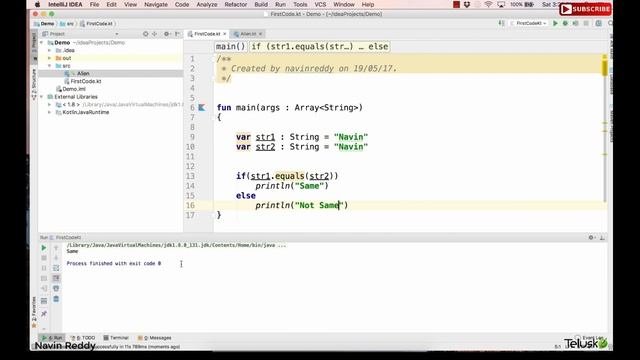Click the Exit icon in the Run panel
This screenshot has width=640, height=360.
point(44,289)
